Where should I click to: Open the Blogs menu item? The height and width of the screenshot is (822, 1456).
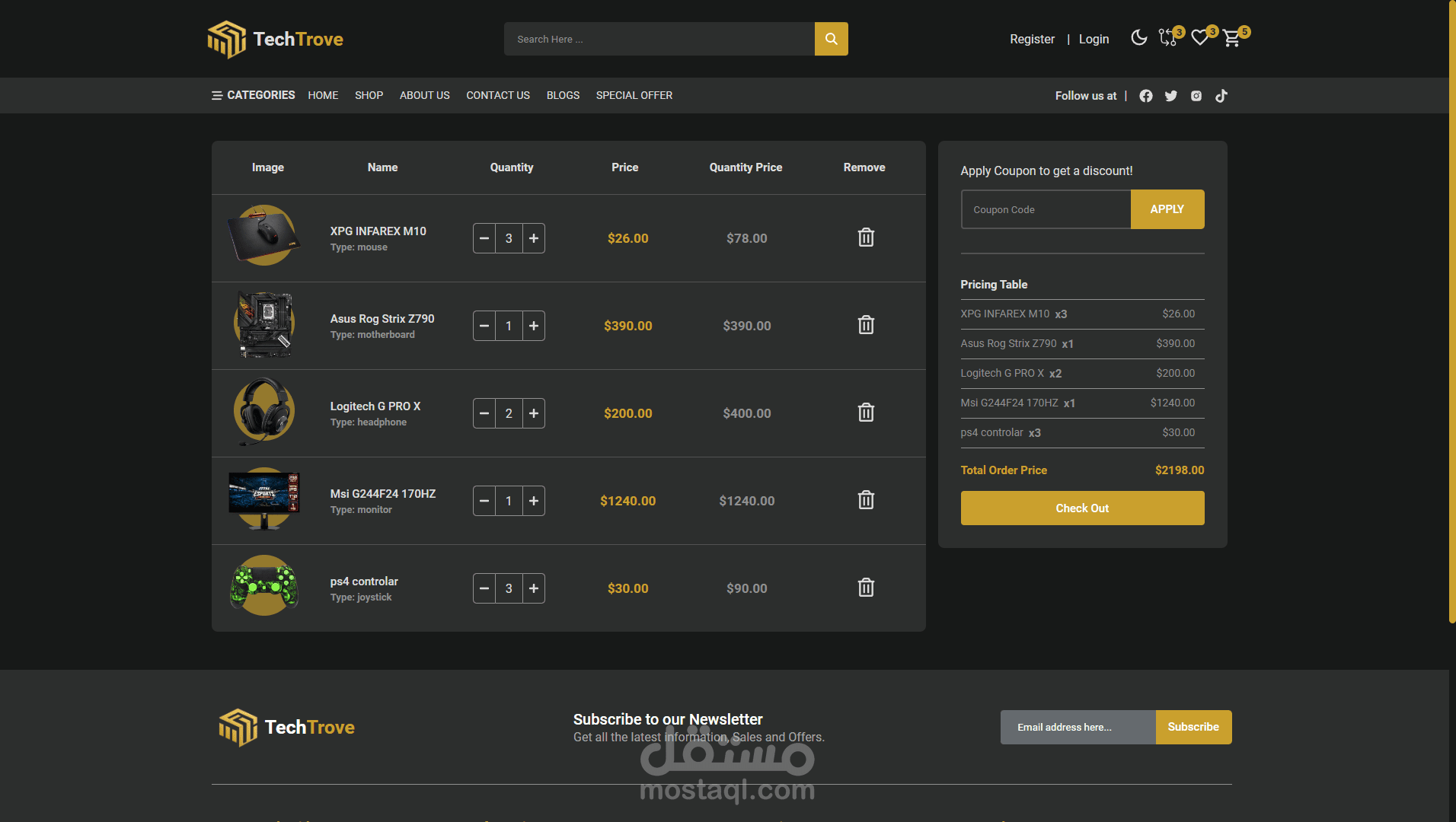point(563,95)
